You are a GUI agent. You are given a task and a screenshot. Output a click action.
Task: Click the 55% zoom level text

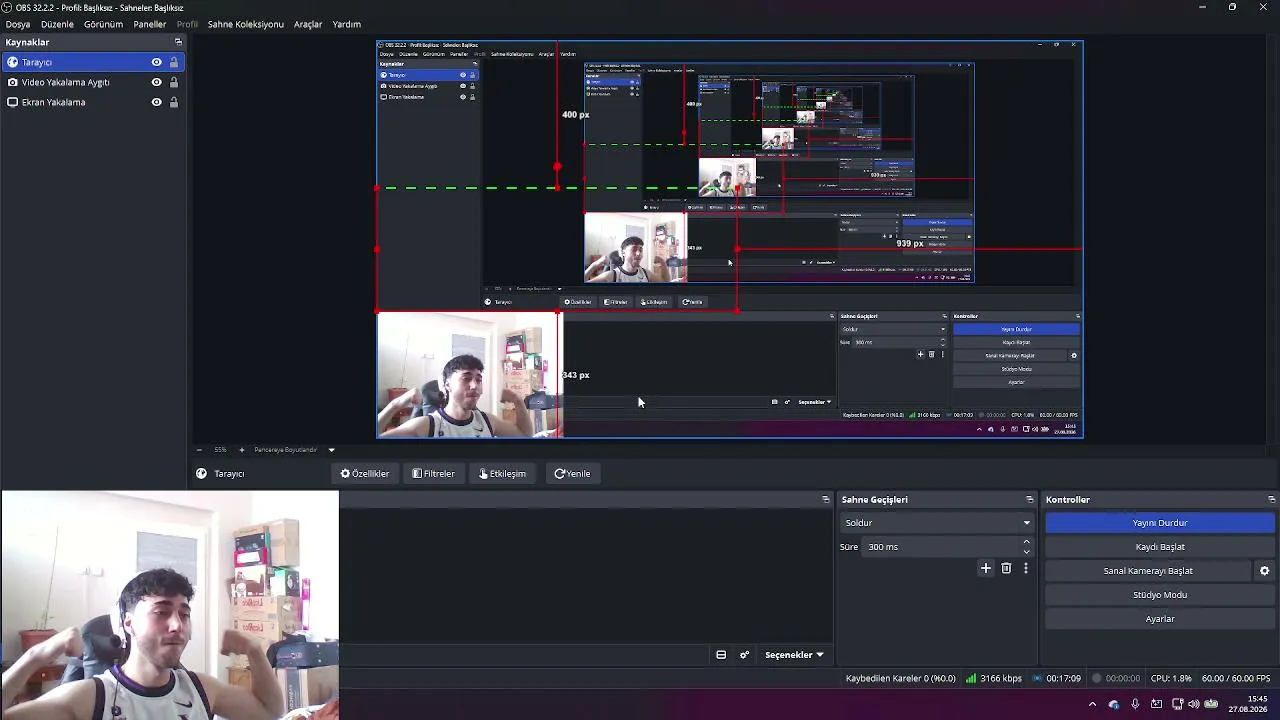[x=220, y=450]
